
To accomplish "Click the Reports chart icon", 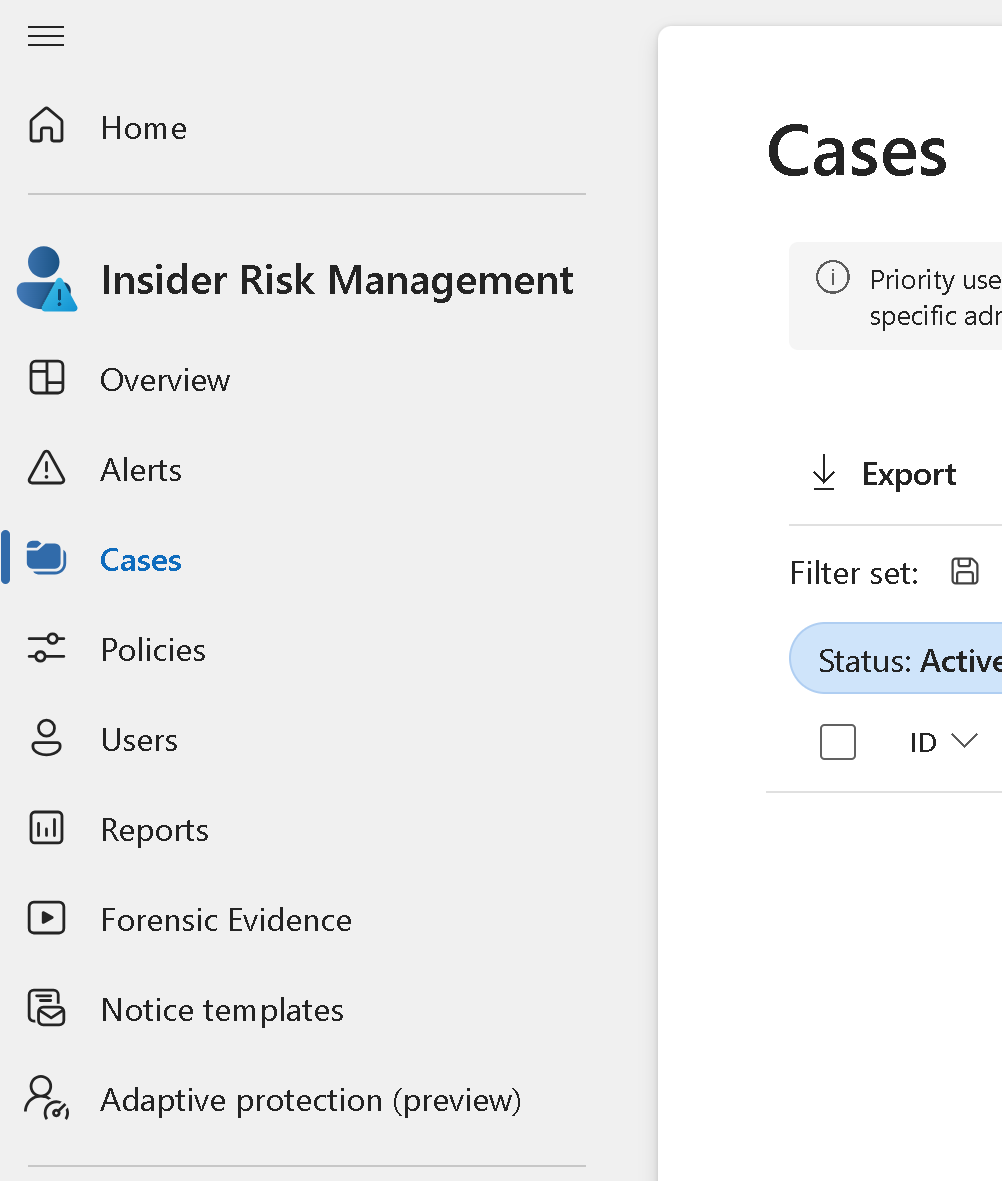I will [x=46, y=829].
